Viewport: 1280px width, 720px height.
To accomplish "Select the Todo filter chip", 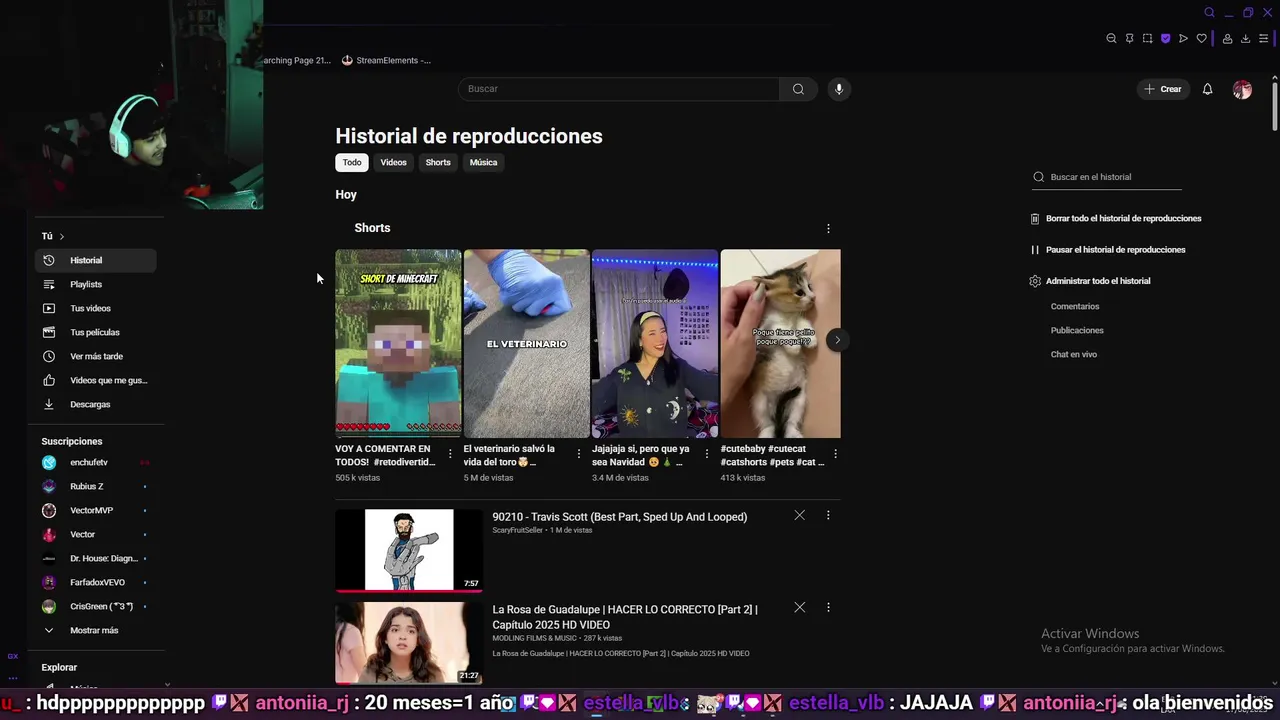I will tap(352, 162).
